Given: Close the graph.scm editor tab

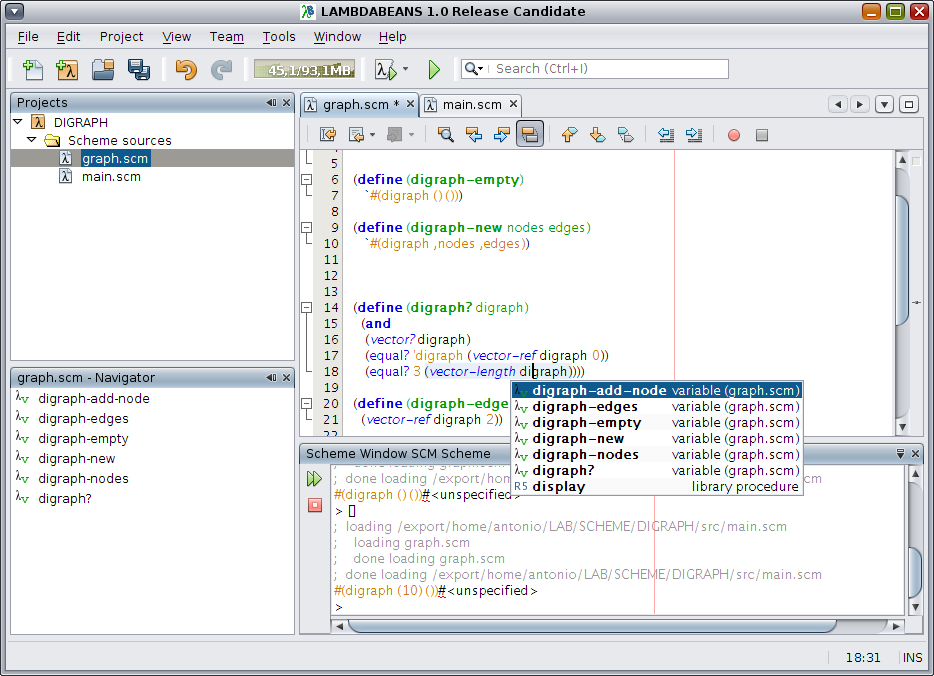Looking at the screenshot, I should (410, 104).
